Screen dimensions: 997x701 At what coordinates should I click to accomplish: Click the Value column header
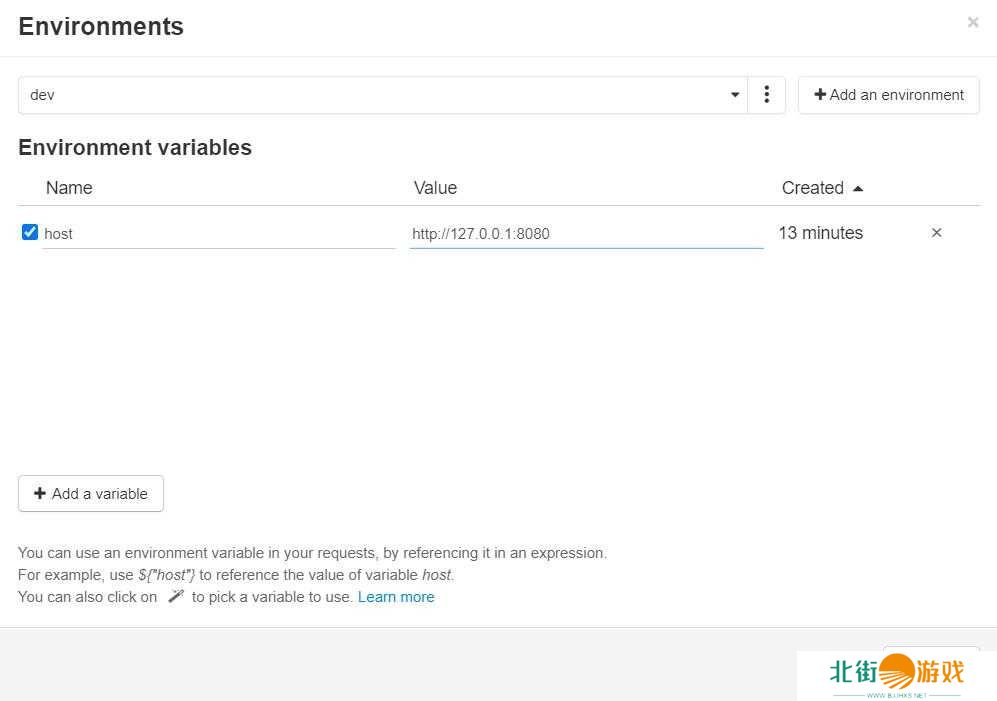[435, 188]
